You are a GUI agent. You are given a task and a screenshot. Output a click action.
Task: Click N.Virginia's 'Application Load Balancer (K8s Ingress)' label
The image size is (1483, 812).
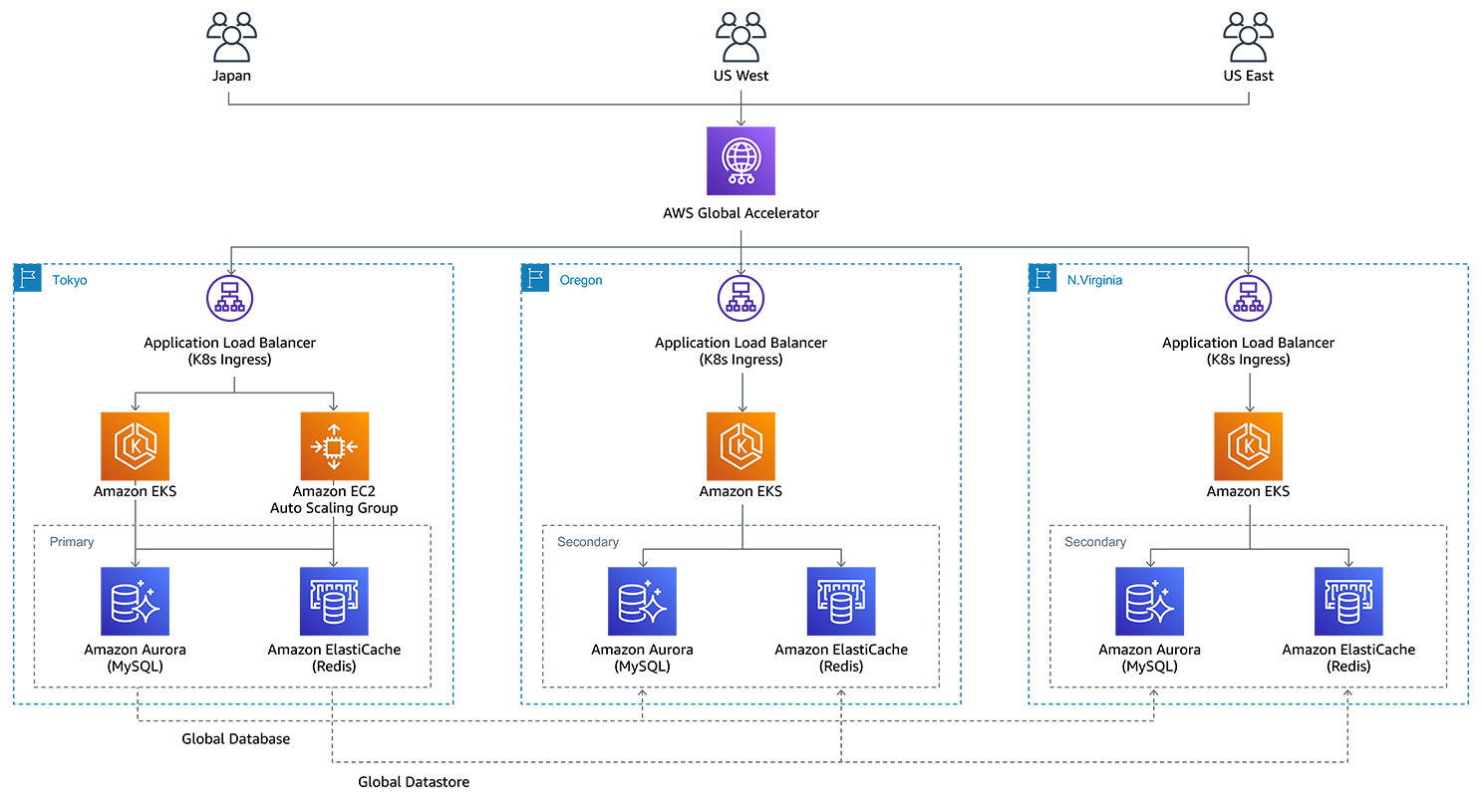[x=1249, y=351]
